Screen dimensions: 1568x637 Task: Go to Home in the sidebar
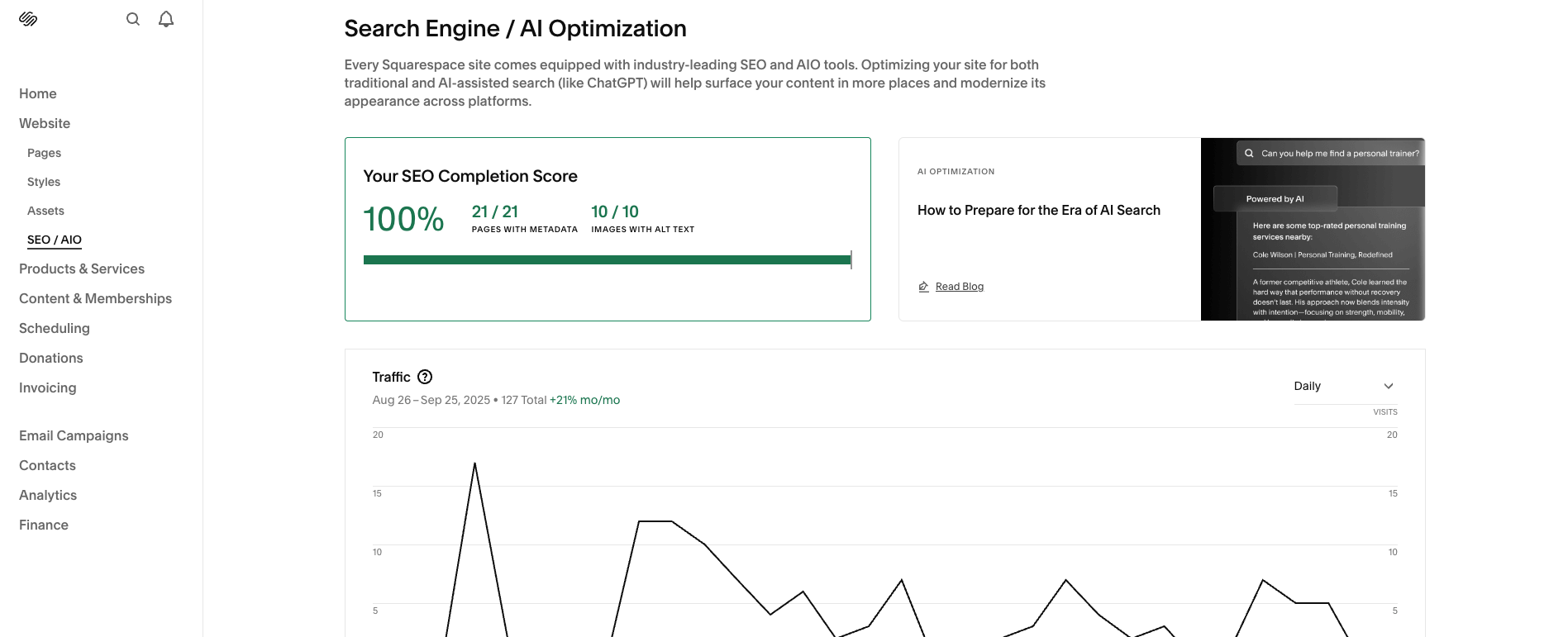(x=38, y=93)
